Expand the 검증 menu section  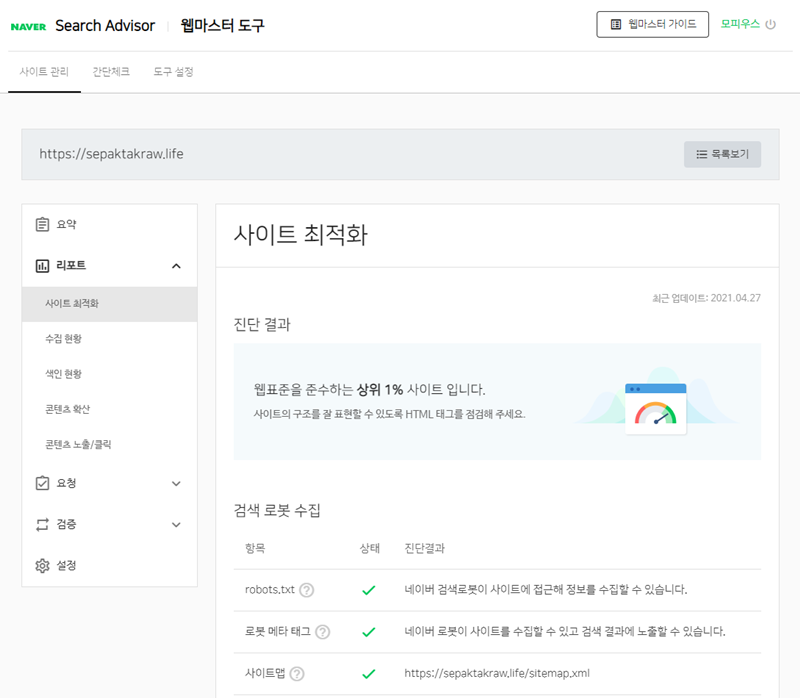[x=176, y=524]
